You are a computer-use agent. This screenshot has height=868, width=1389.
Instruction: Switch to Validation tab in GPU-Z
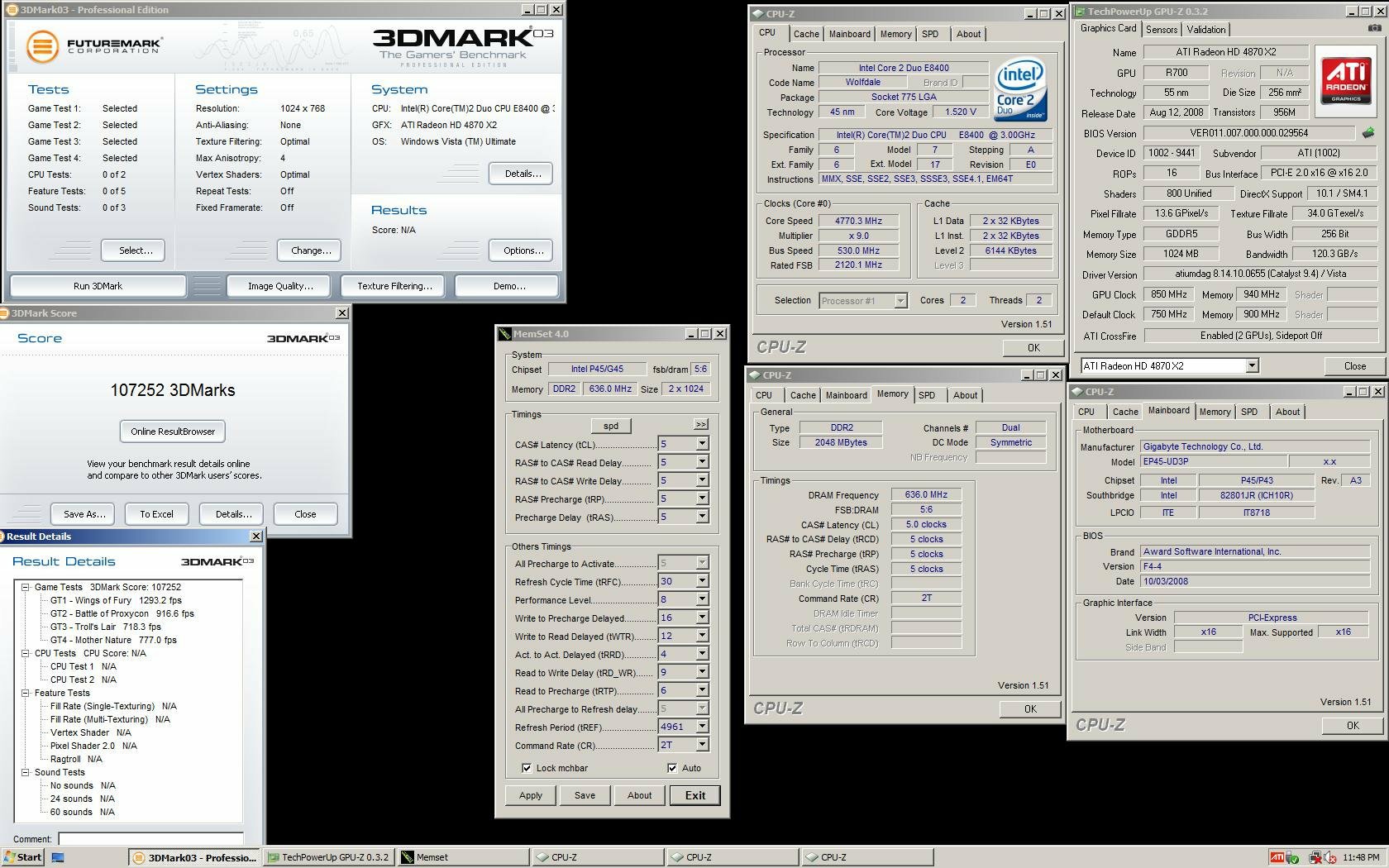coord(1206,29)
